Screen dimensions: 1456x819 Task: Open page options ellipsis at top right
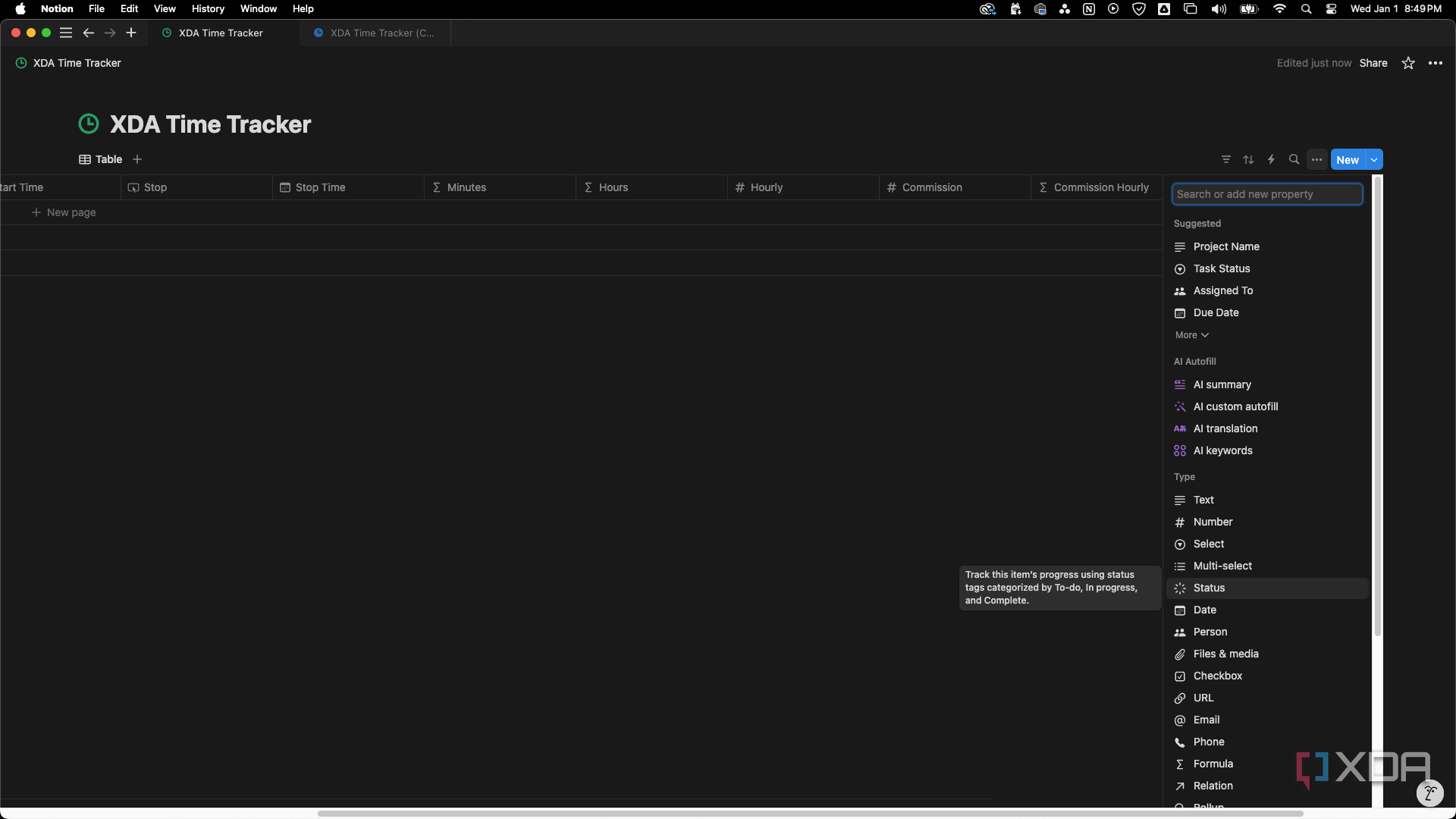tap(1436, 63)
